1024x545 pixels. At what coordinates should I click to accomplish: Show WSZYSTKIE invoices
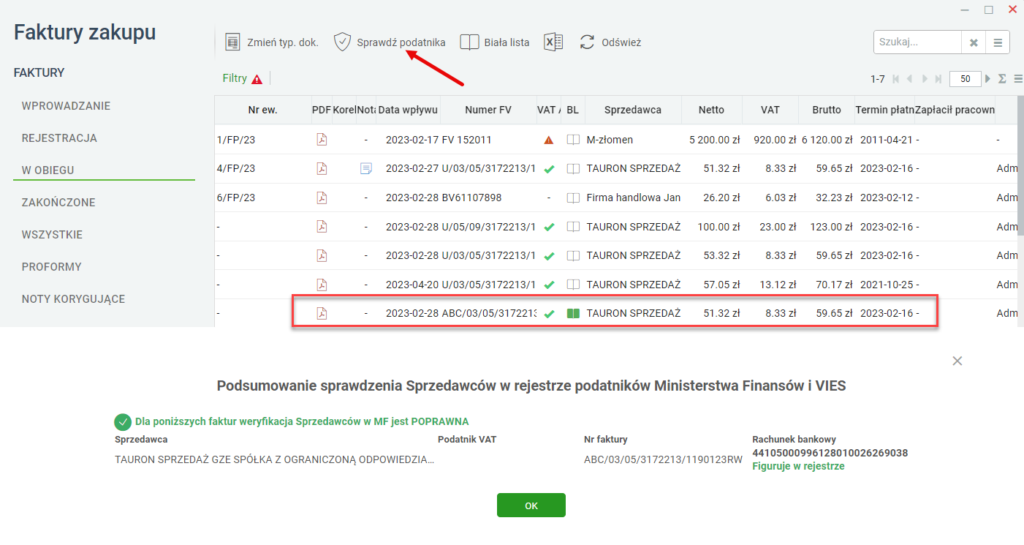tap(52, 234)
